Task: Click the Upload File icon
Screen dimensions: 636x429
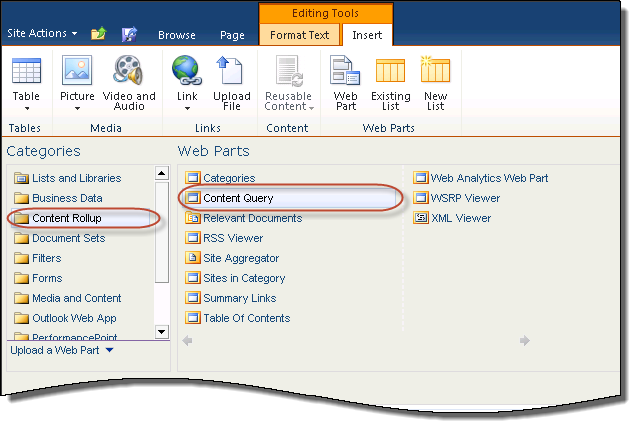Action: pyautogui.click(x=232, y=71)
